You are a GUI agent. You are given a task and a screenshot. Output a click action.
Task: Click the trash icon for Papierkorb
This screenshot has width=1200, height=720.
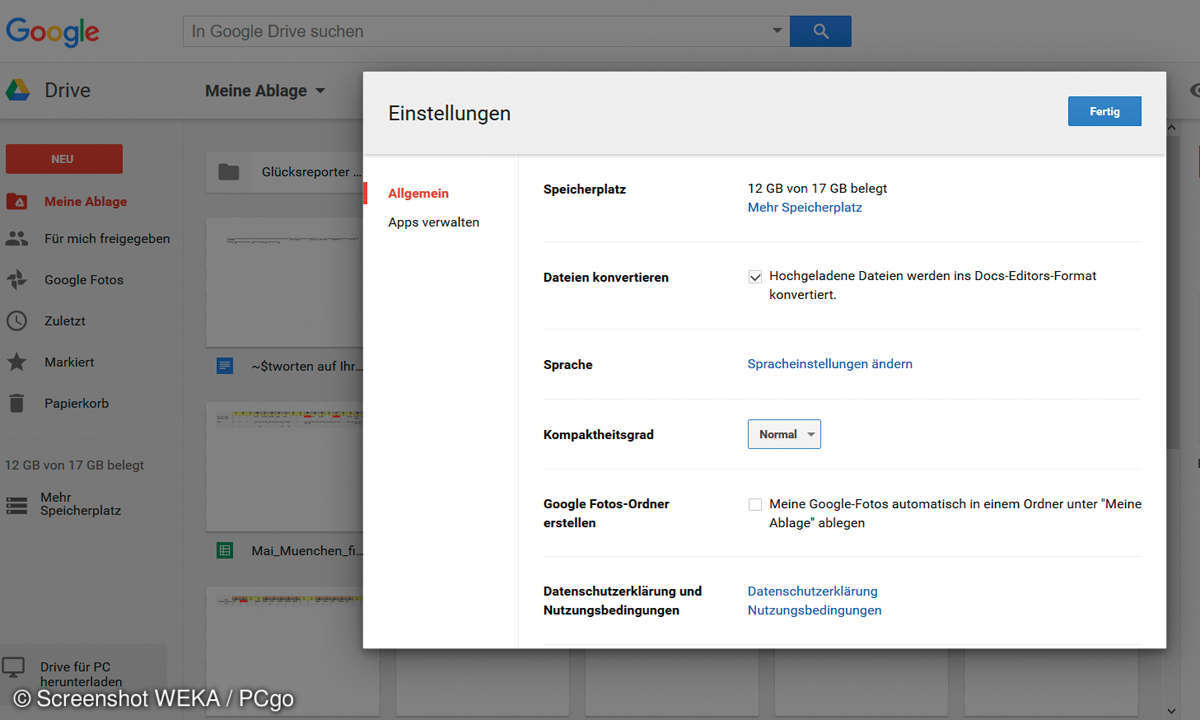[17, 403]
